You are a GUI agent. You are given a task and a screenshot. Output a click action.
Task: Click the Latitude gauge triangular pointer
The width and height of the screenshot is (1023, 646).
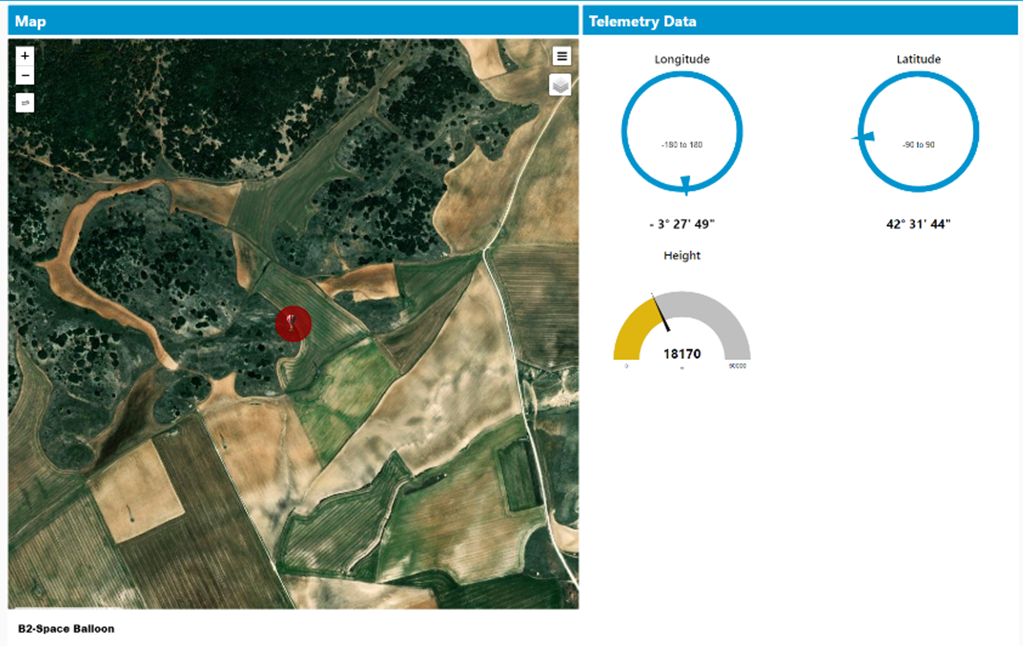coord(868,136)
